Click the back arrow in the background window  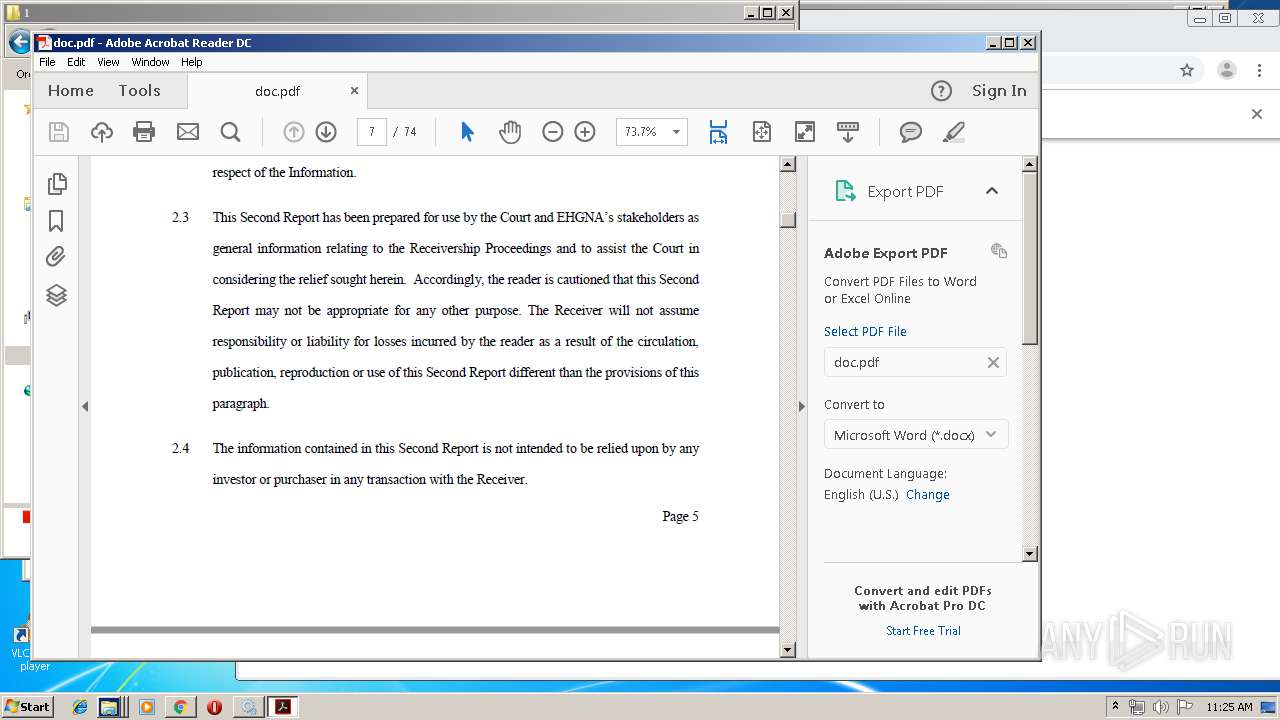18,42
